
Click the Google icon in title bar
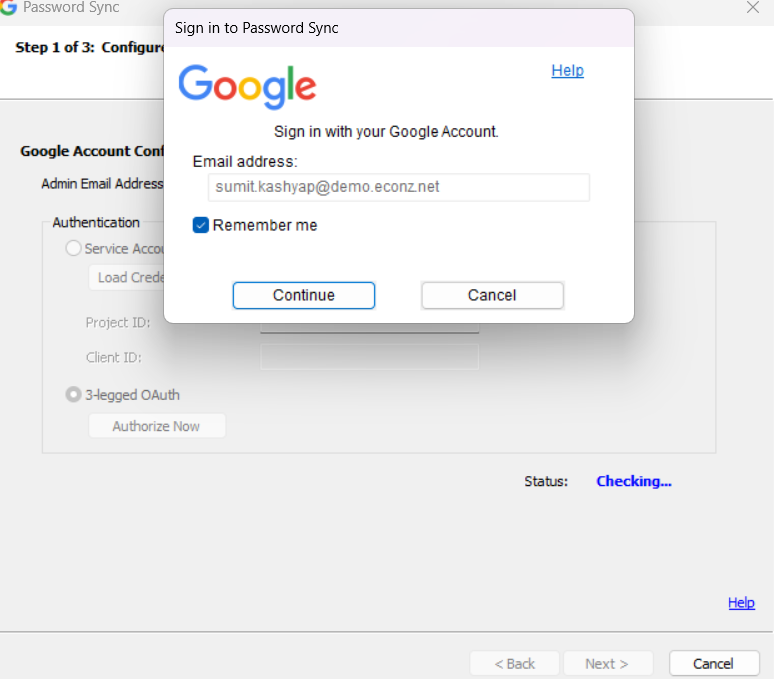click(x=8, y=7)
